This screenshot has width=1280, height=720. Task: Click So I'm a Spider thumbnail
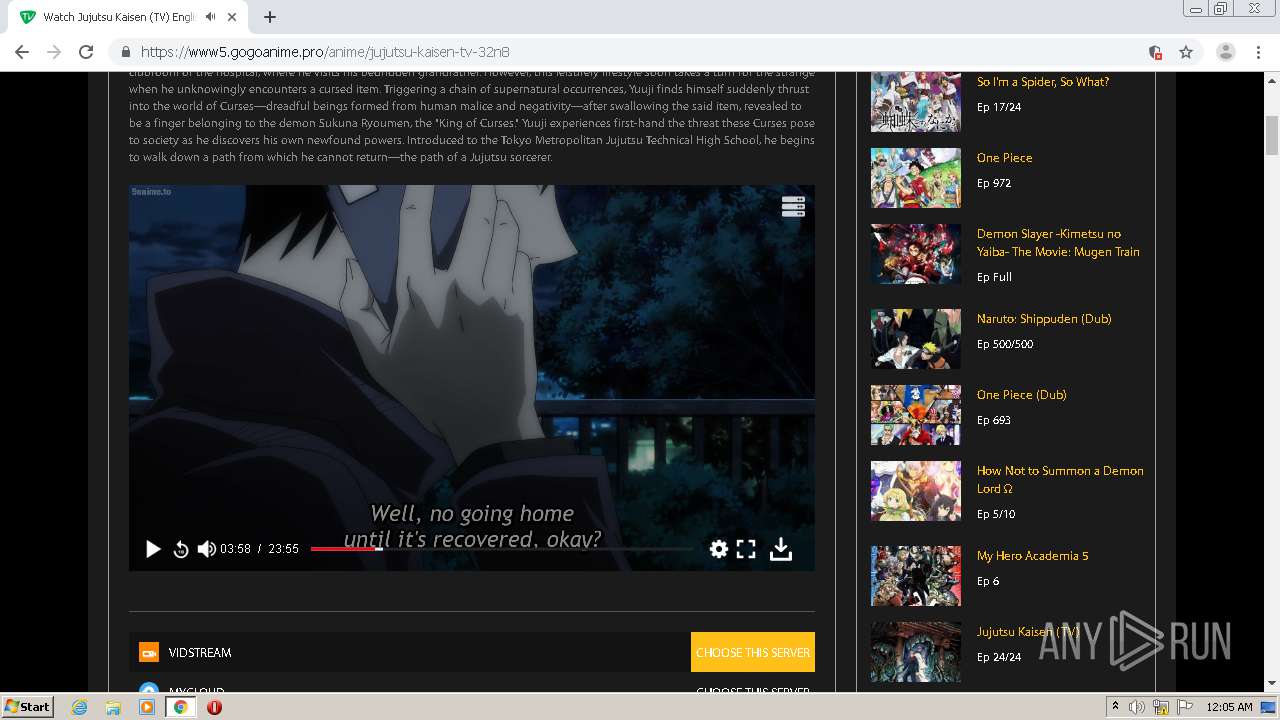(915, 102)
